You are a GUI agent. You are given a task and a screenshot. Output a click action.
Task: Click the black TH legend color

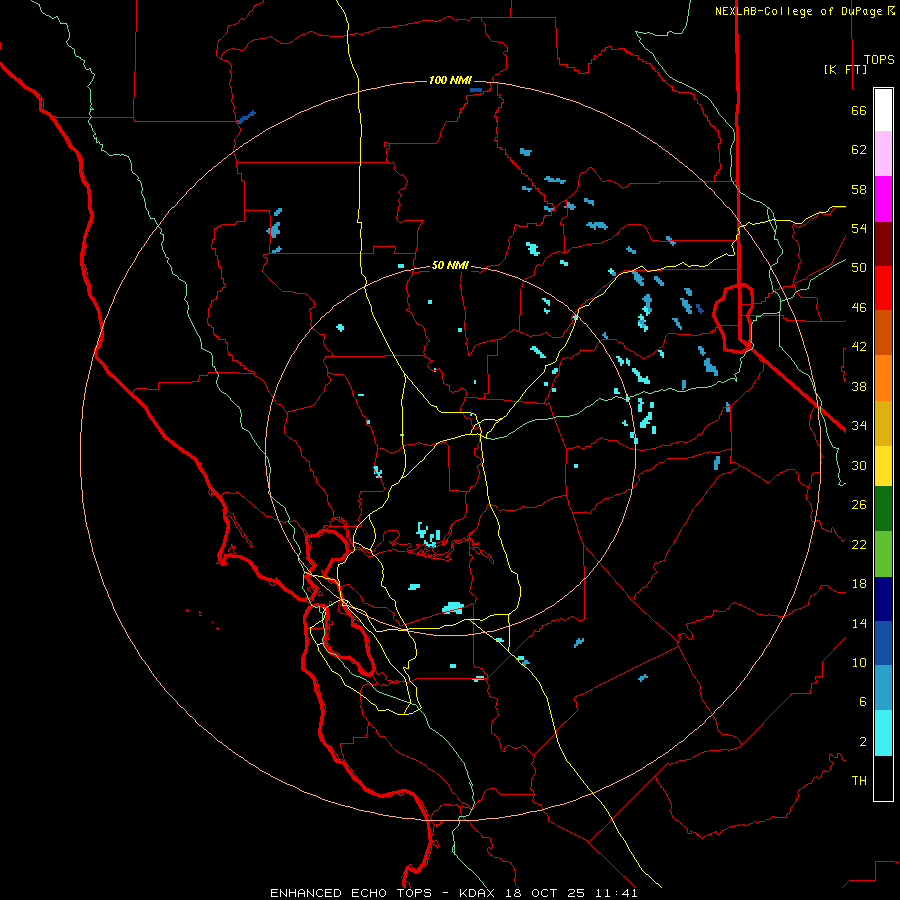pyautogui.click(x=883, y=778)
